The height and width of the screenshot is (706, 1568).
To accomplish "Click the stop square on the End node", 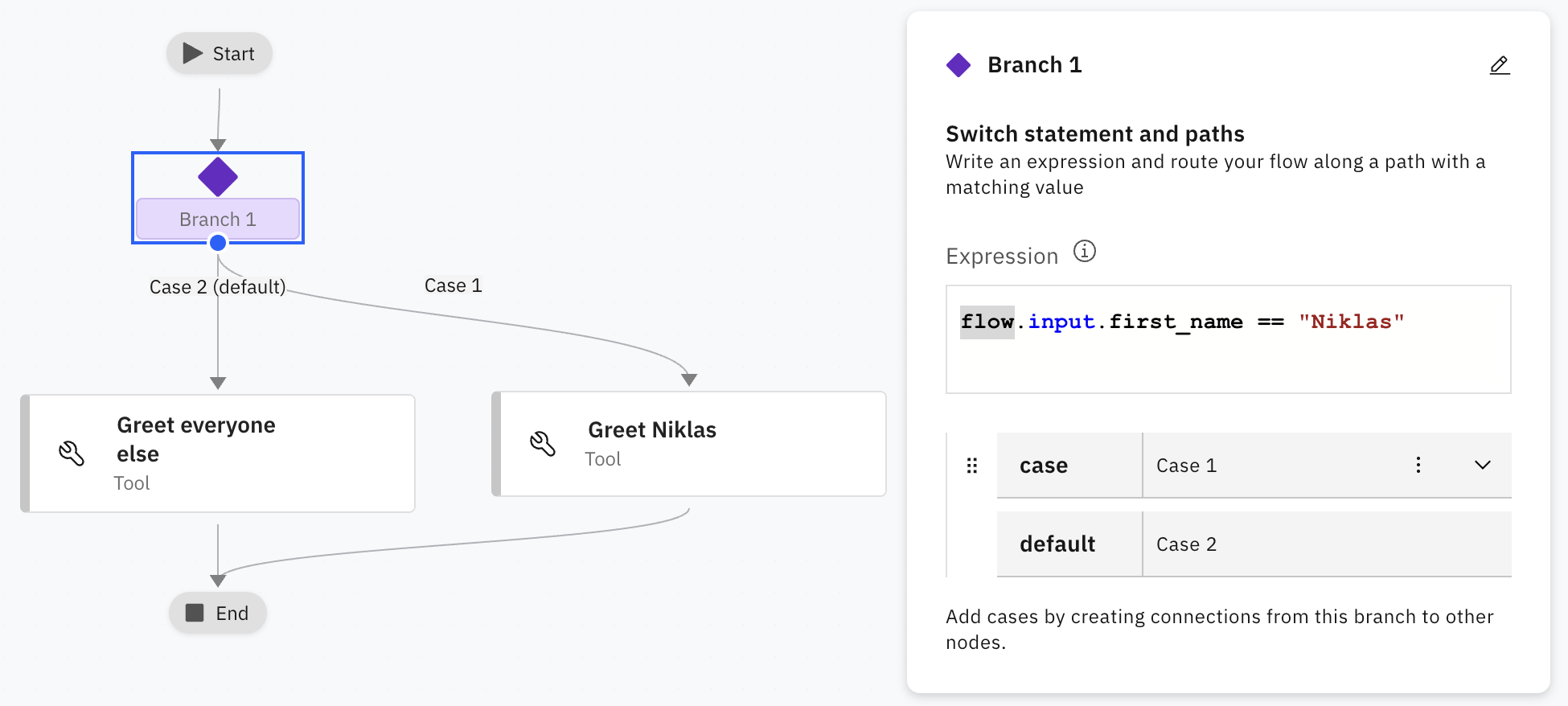I will point(195,613).
